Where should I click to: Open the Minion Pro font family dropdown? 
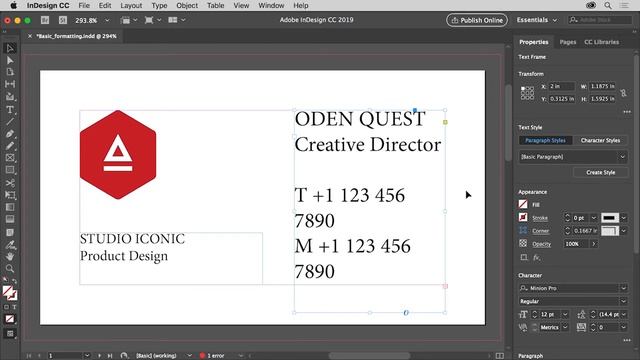(x=624, y=288)
